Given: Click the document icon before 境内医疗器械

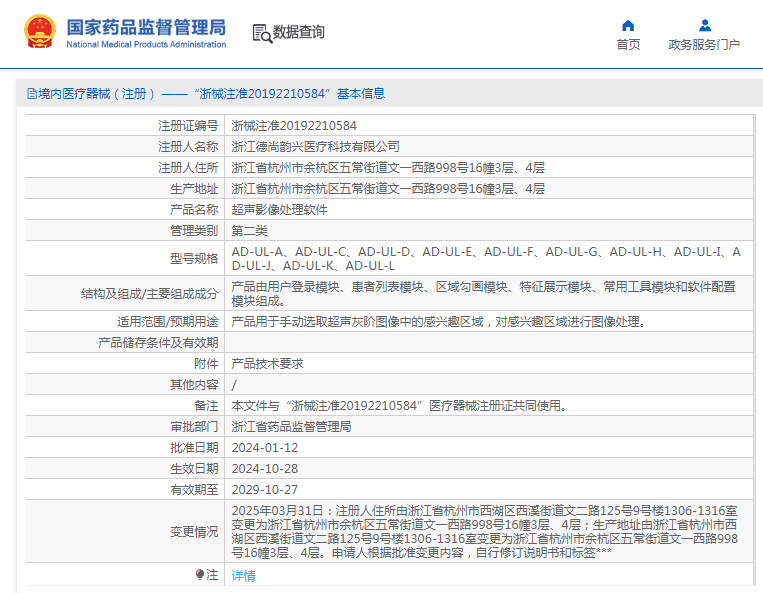Looking at the screenshot, I should tap(32, 94).
